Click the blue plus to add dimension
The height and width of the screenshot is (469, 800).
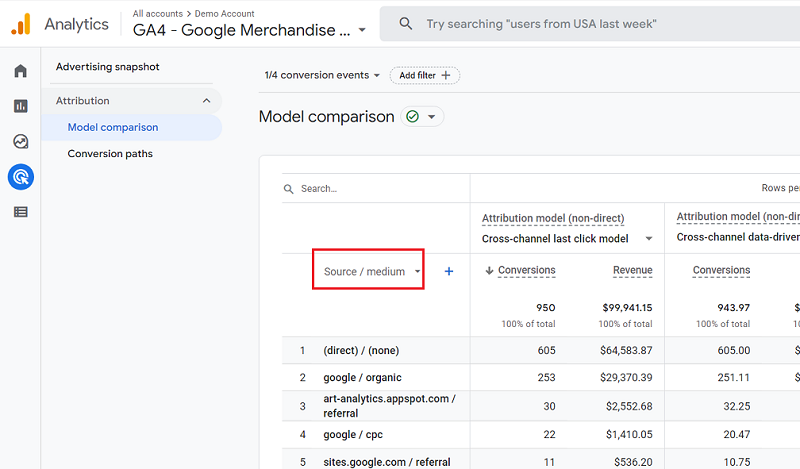point(448,271)
